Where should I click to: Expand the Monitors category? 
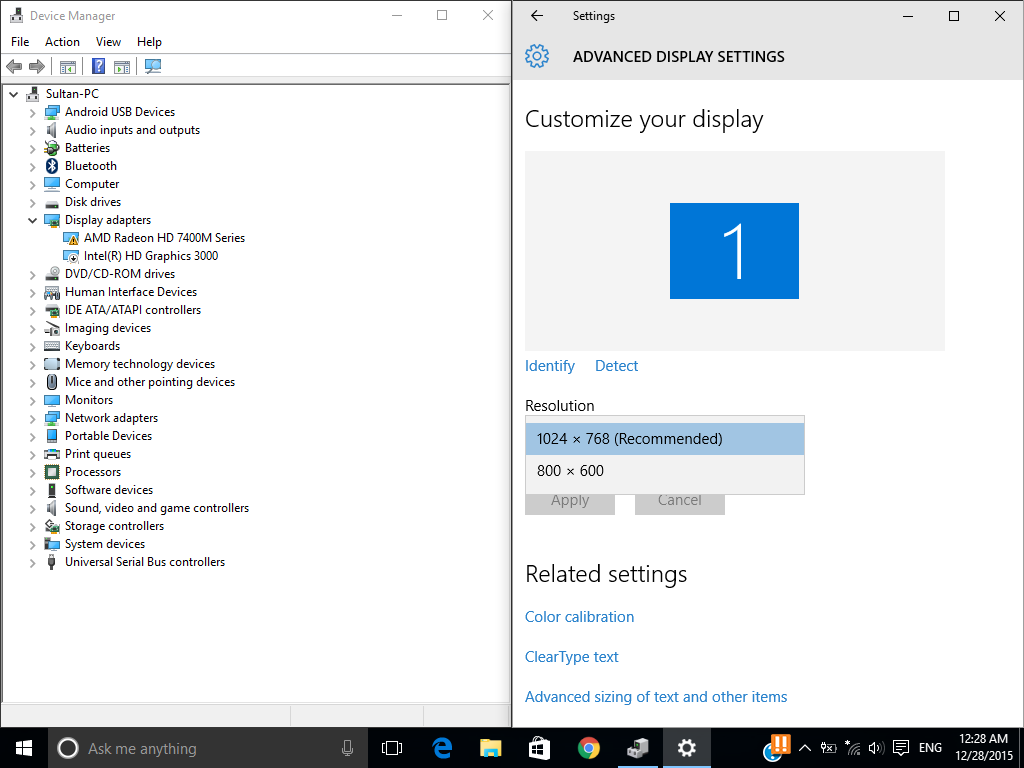32,400
